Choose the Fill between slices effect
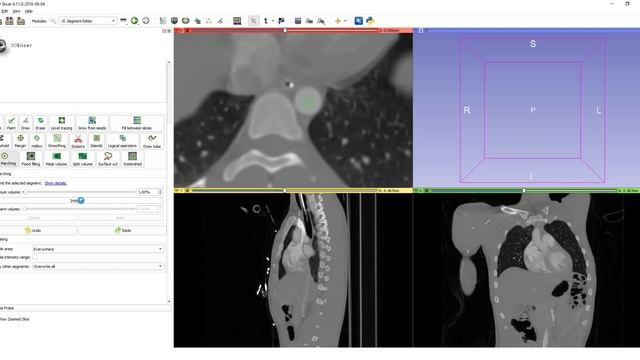Viewport: 640px width, 360px height. click(x=137, y=123)
